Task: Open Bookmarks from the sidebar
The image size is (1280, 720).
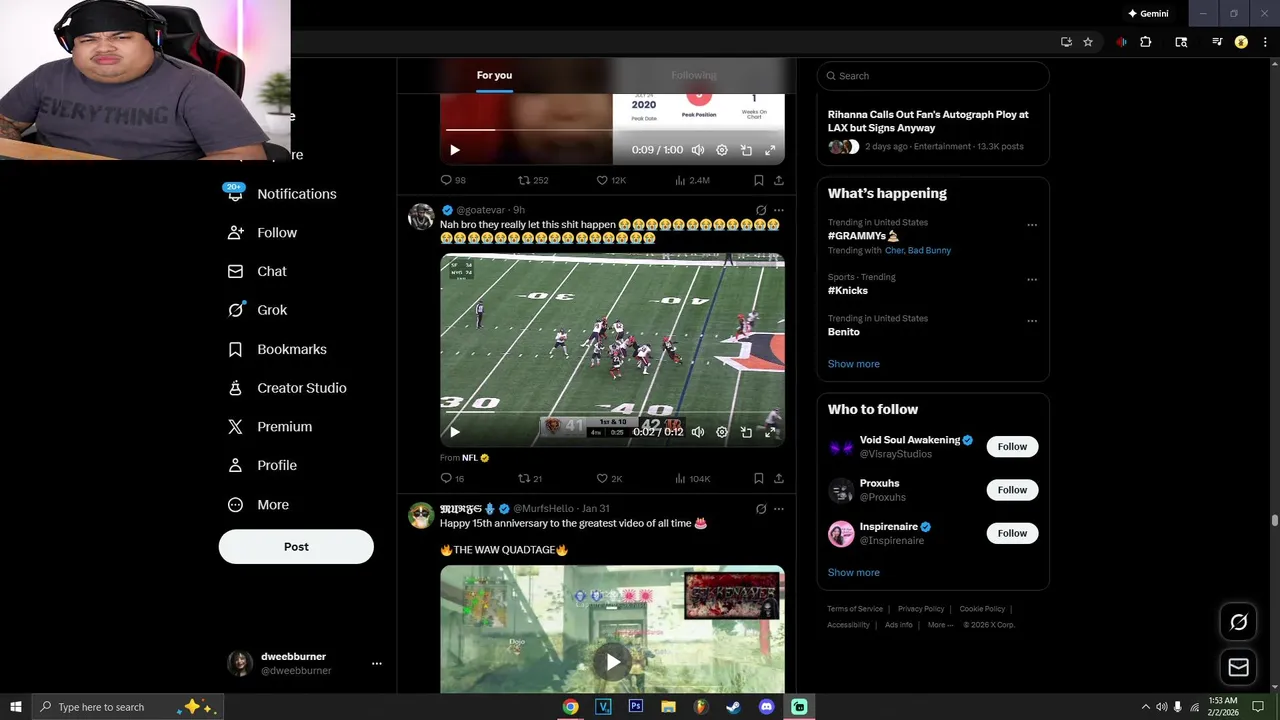Action: coord(277,349)
